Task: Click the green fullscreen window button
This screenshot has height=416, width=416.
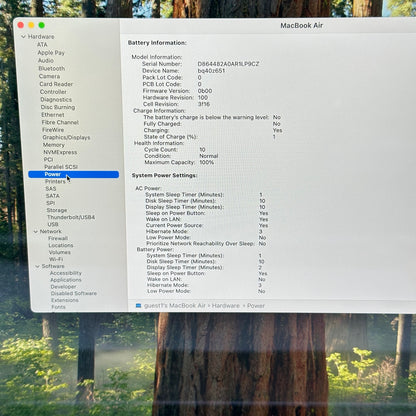Action: [42, 25]
